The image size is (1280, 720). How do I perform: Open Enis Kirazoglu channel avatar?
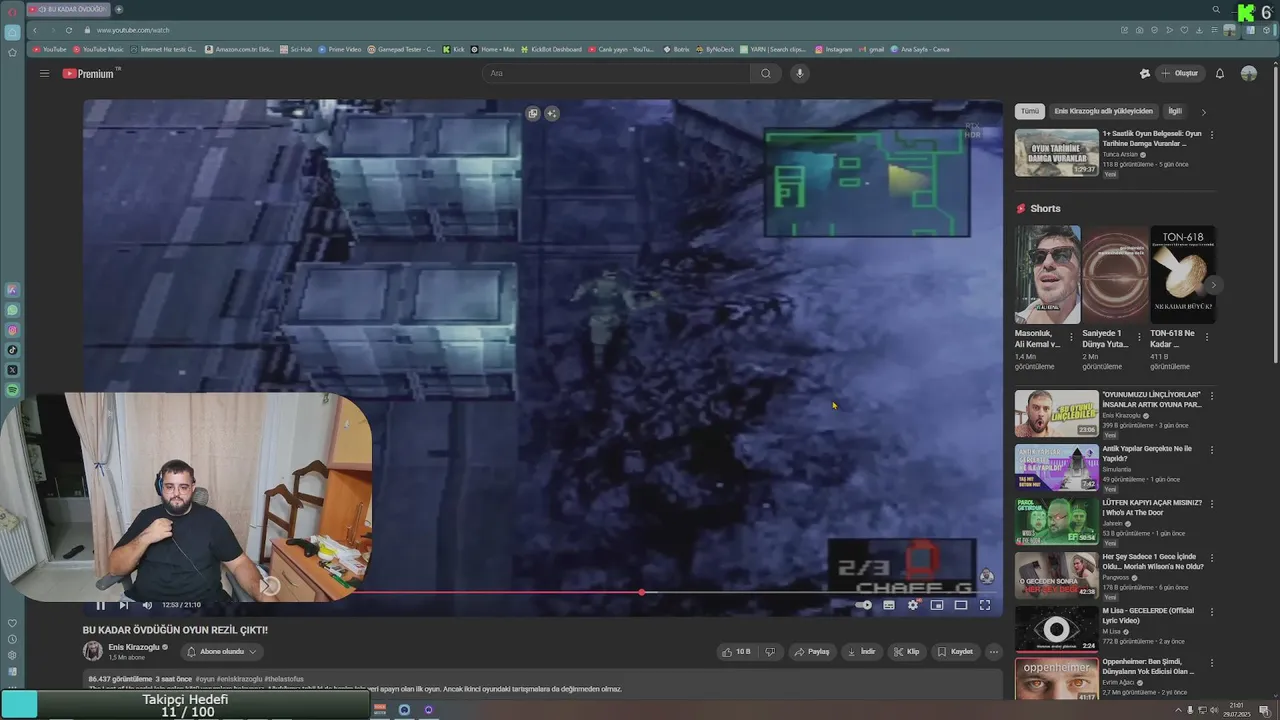pyautogui.click(x=93, y=651)
